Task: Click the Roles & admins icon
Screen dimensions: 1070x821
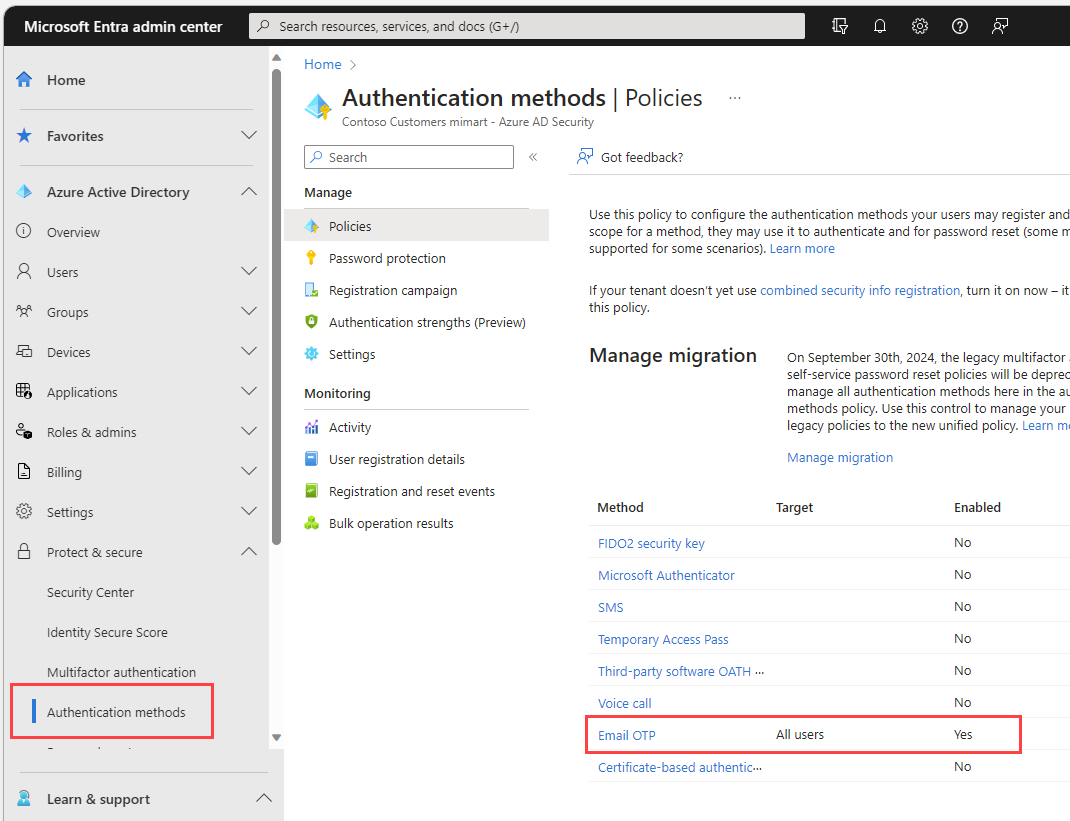Action: coord(24,431)
